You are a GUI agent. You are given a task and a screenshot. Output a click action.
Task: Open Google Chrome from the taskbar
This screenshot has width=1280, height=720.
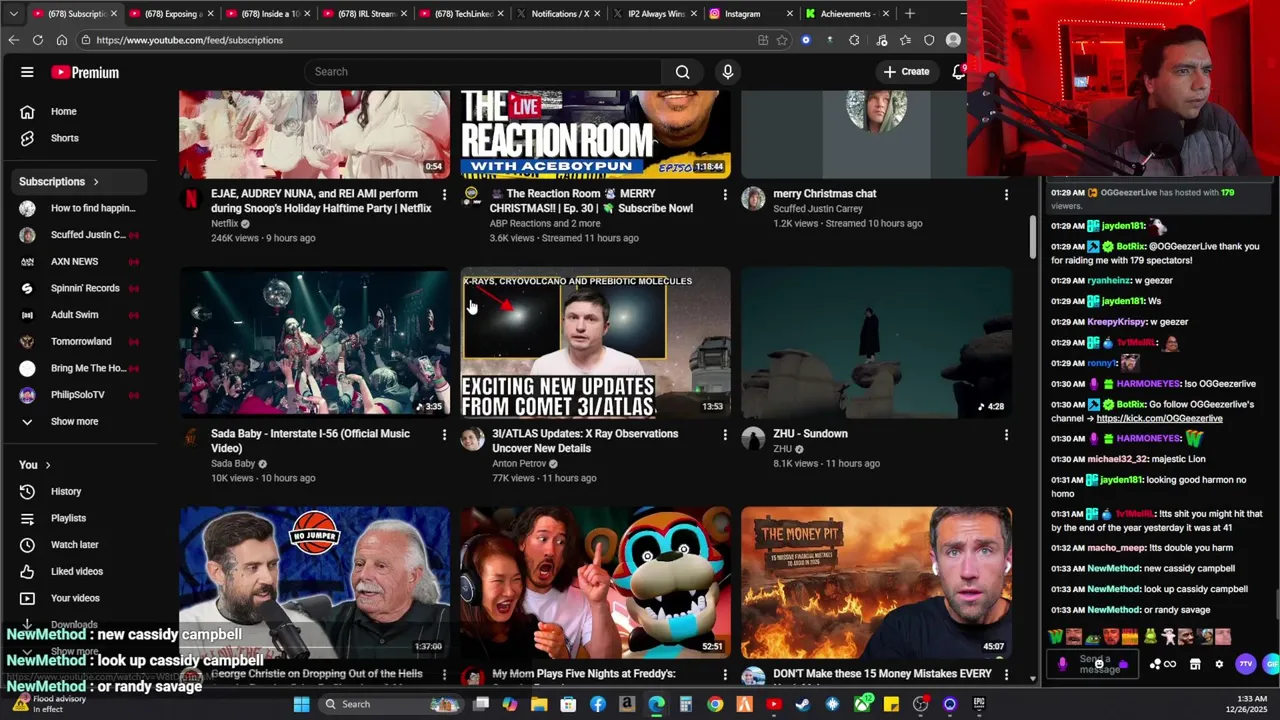point(715,704)
